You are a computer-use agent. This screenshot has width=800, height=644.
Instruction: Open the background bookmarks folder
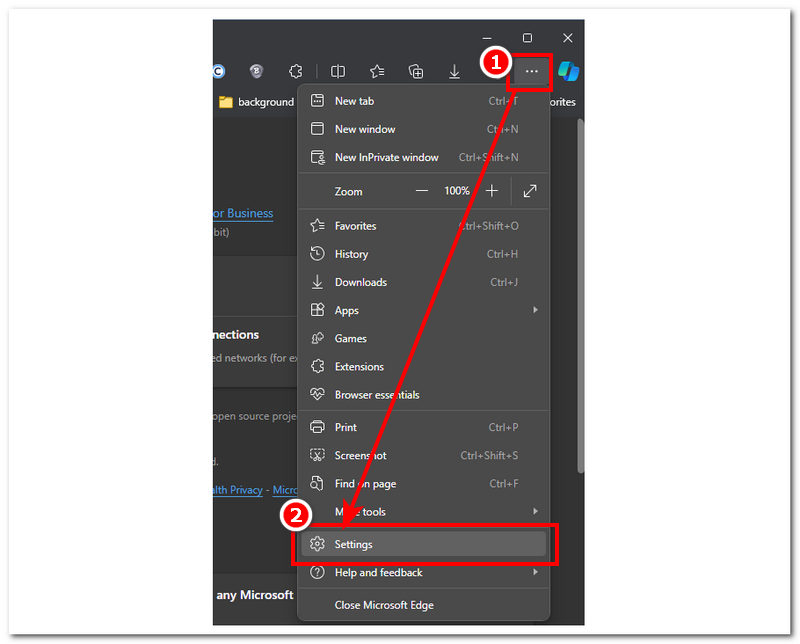tap(257, 102)
